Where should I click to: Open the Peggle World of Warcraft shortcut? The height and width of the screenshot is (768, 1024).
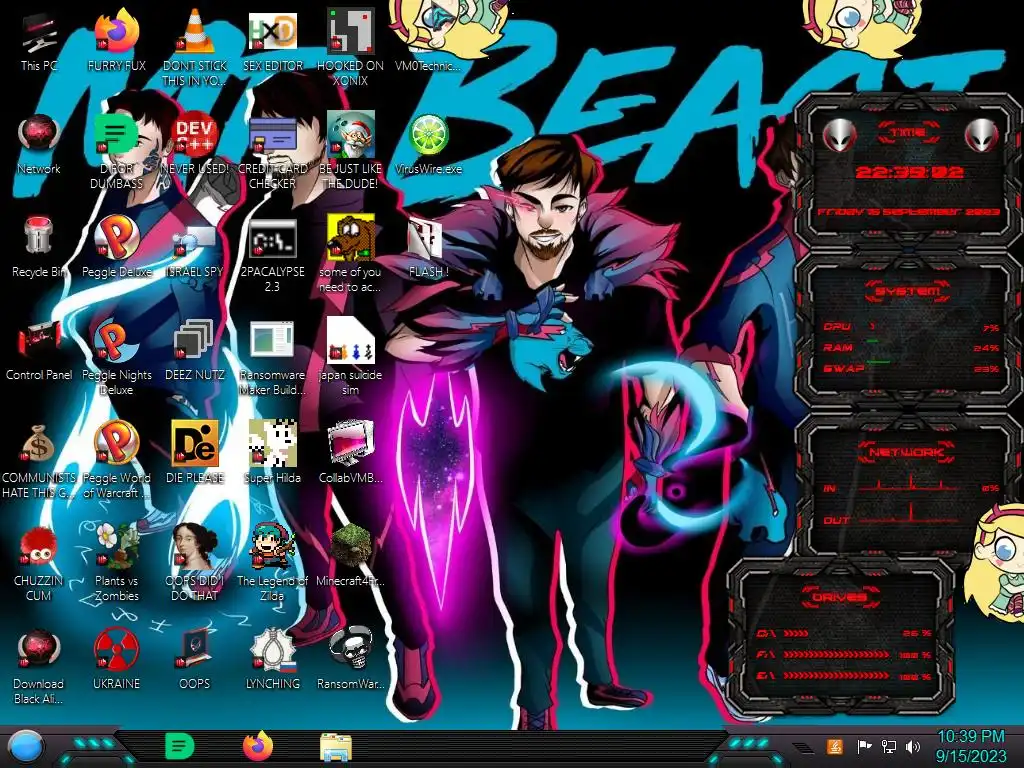[117, 460]
